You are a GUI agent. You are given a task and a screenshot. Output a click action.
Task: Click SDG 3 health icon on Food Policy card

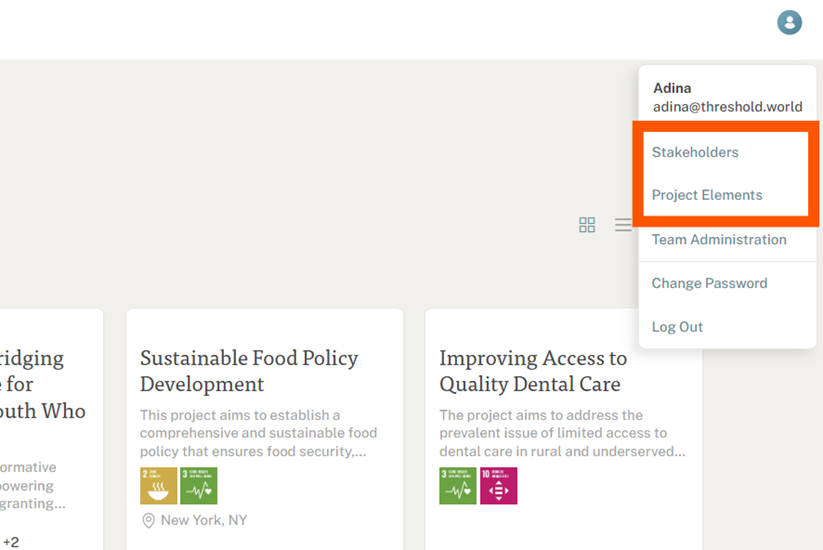point(198,486)
